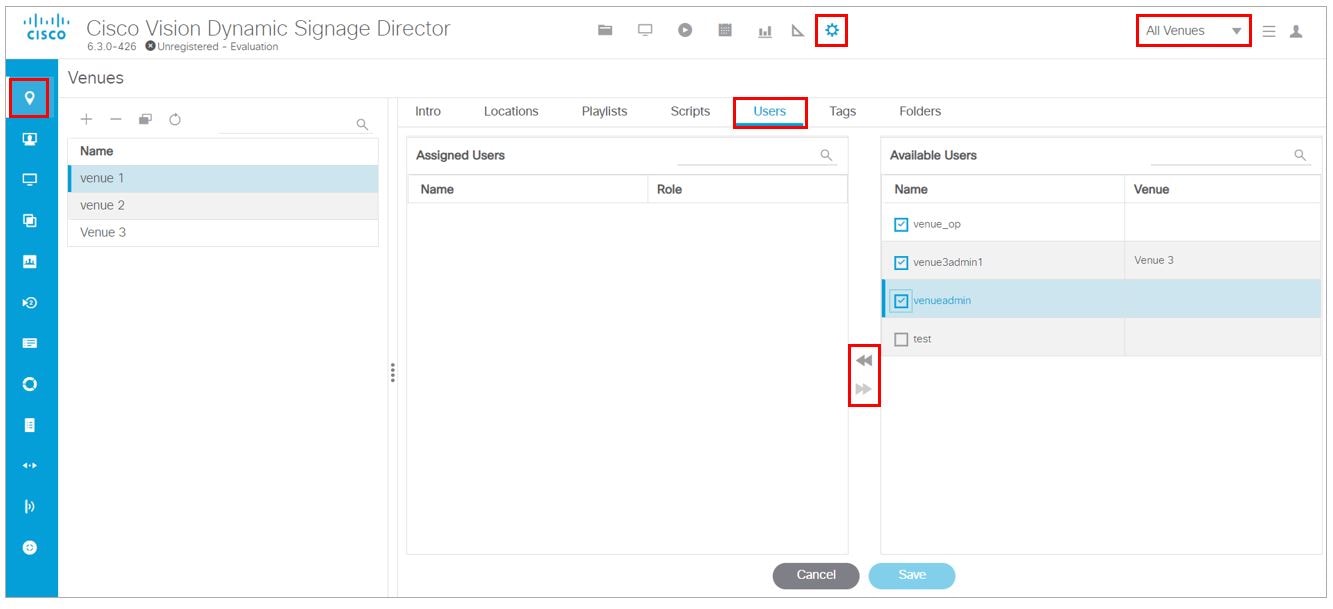
Task: Click the magnifier icon in venue search
Action: click(362, 123)
